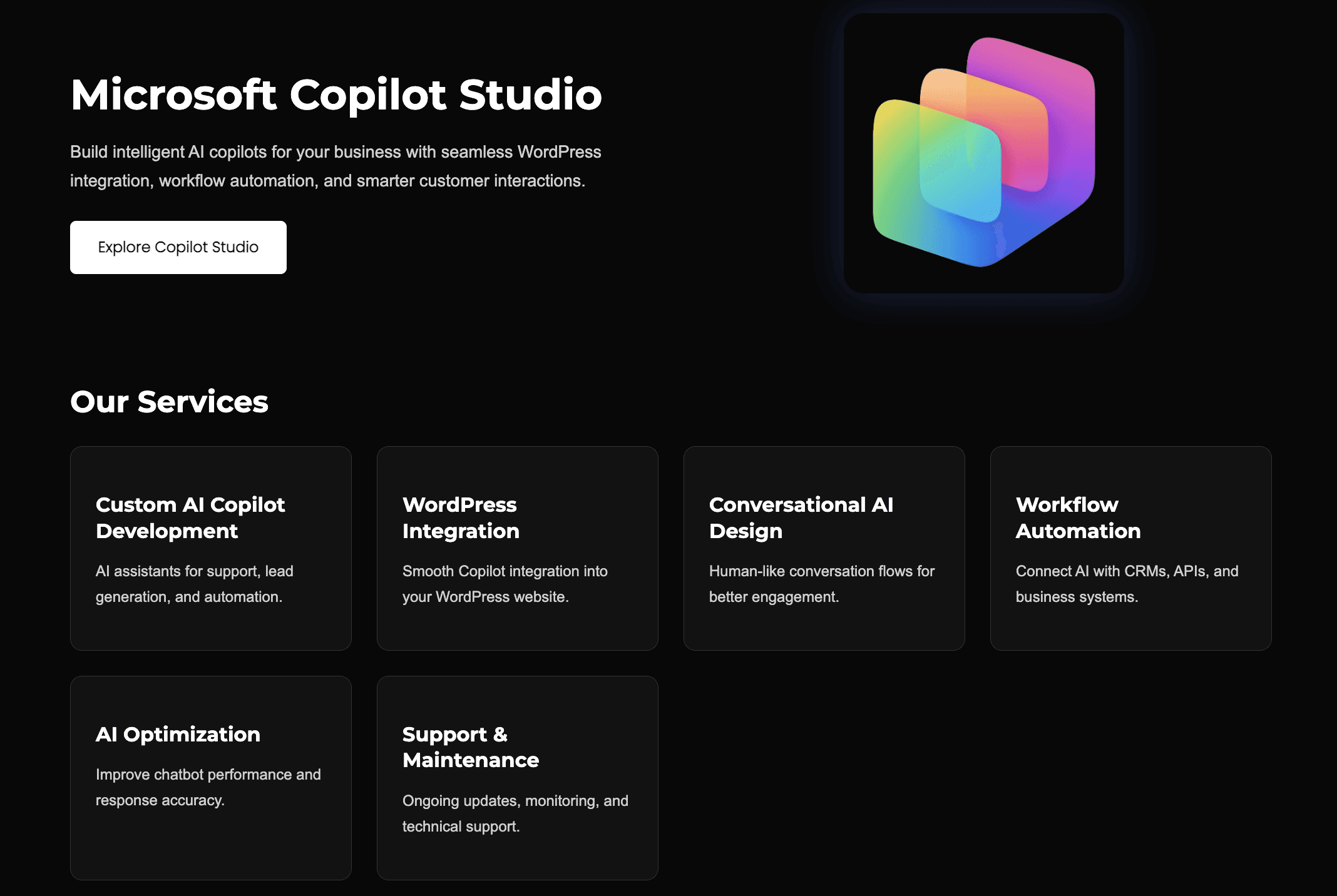Click the Our Services section heading
The image size is (1337, 896).
point(169,402)
